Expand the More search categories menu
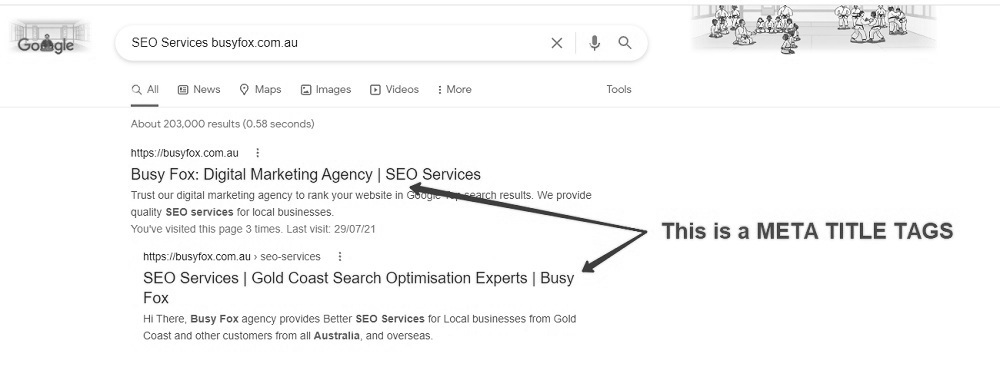The image size is (1000, 367). click(x=454, y=89)
